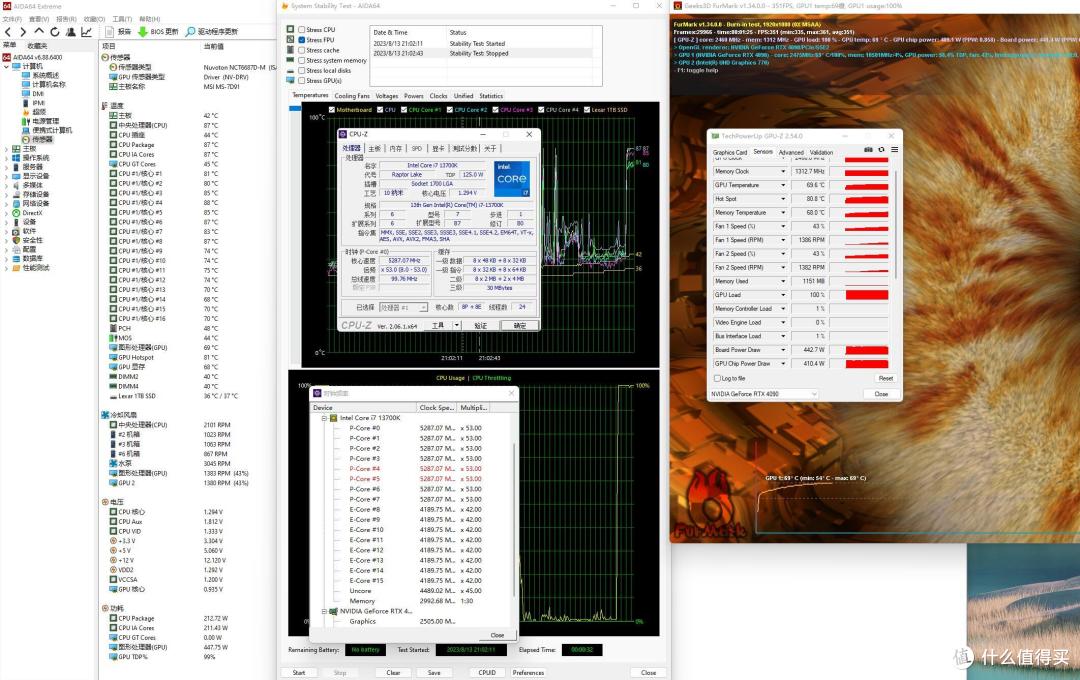Take GPU-Z screenshot with camera icon
This screenshot has width=1080, height=680.
(868, 150)
